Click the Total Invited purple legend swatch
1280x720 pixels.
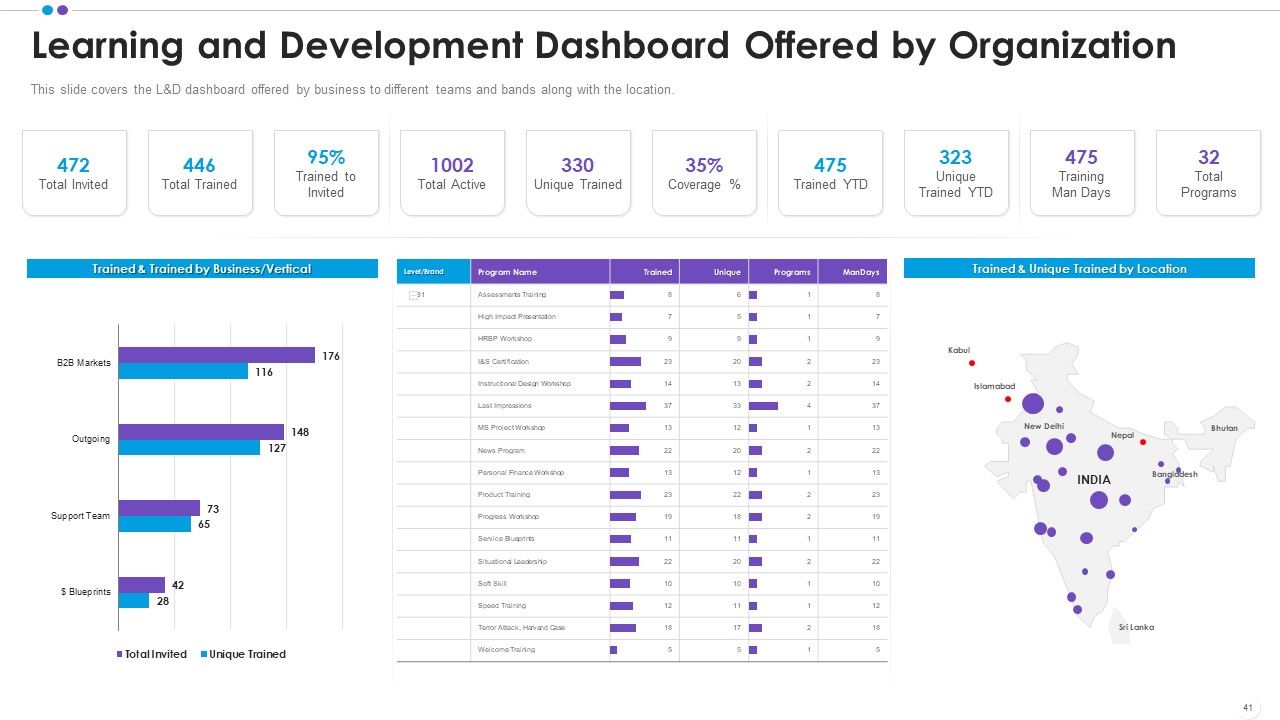(x=120, y=654)
